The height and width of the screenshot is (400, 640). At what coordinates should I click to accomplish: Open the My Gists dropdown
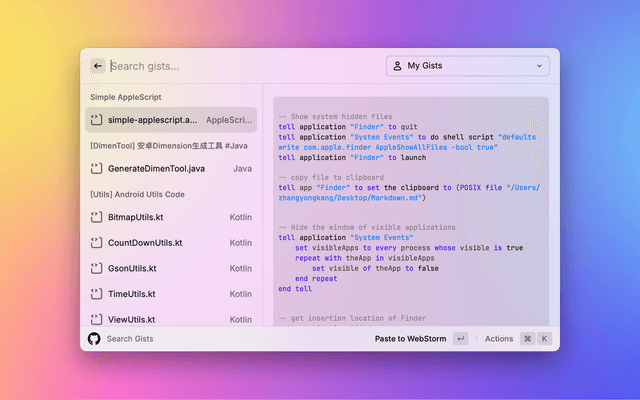(x=467, y=66)
